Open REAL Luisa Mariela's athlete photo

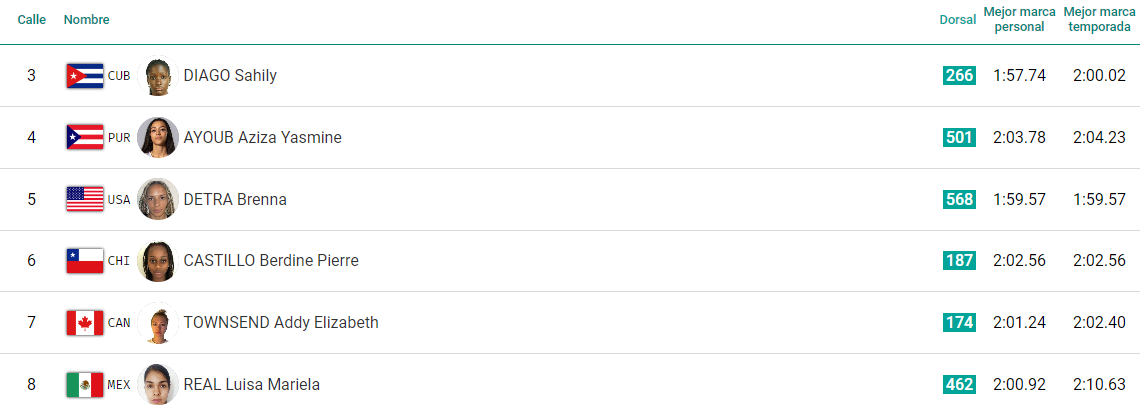click(158, 385)
